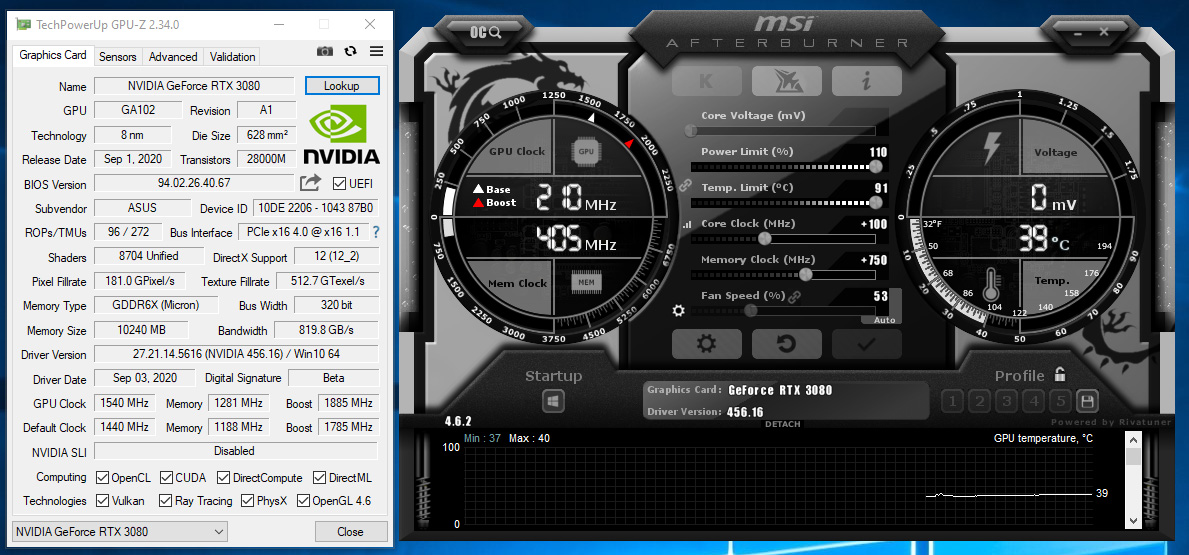The image size is (1189, 555).
Task: Click the monitor graph scrollbar down arrow
Action: (x=1133, y=521)
